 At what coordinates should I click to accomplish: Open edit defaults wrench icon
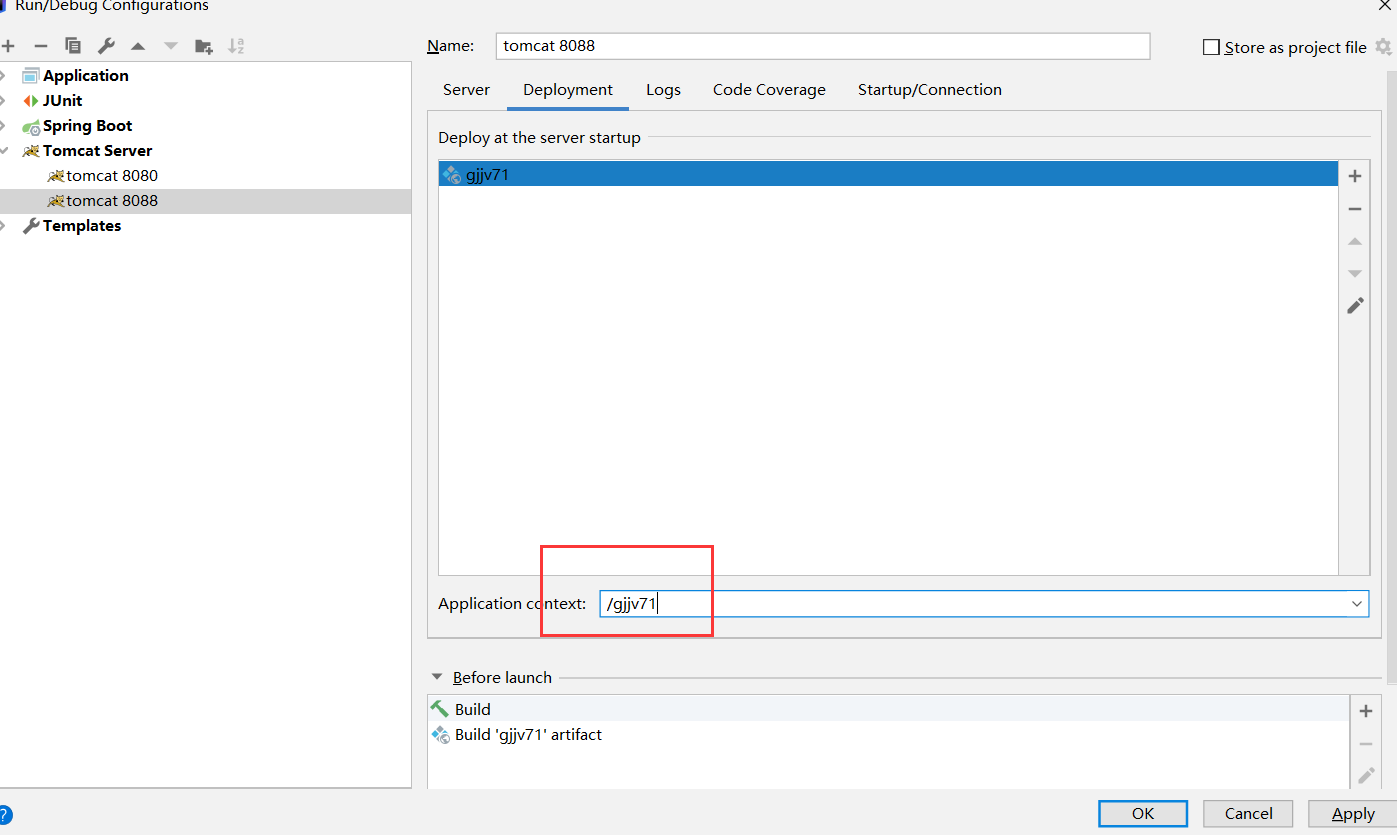click(x=106, y=46)
